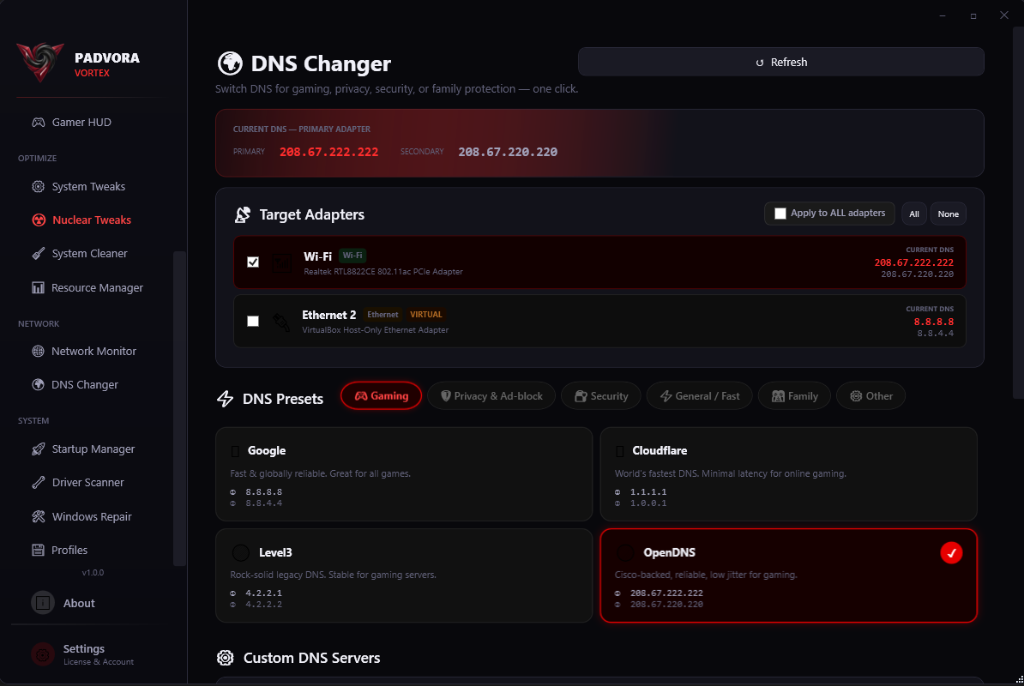The image size is (1024, 686).
Task: Click primary DNS 208.67.222.222 in banner
Action: coord(328,152)
